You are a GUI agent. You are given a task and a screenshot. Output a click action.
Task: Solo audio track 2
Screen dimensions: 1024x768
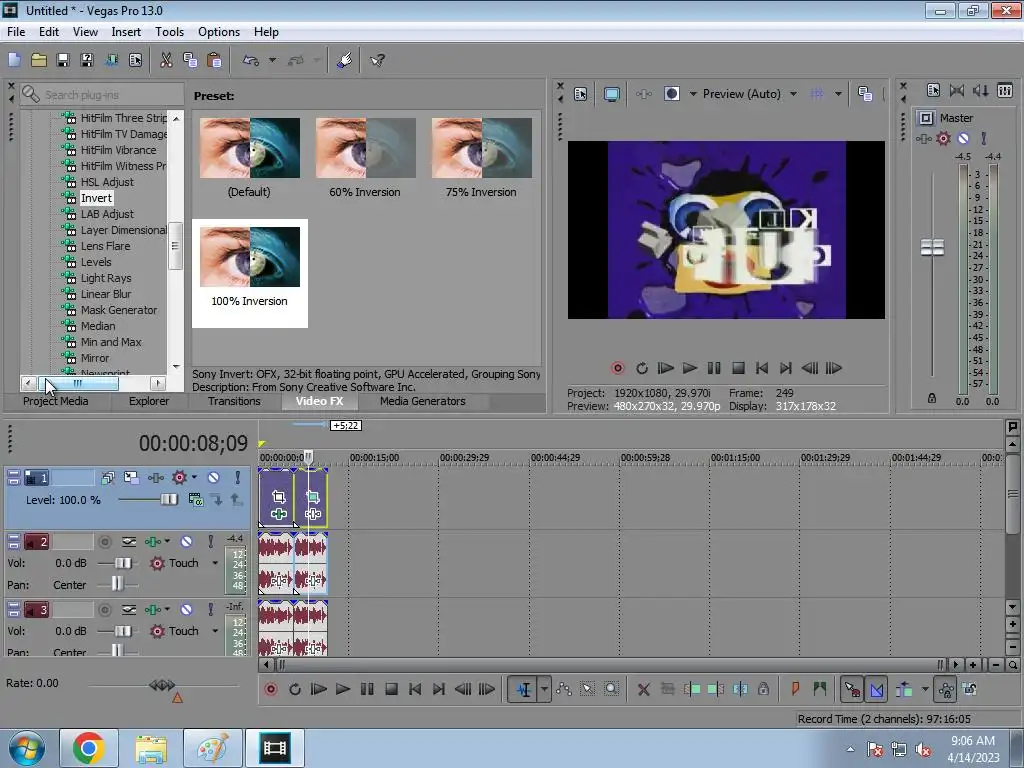(210, 541)
